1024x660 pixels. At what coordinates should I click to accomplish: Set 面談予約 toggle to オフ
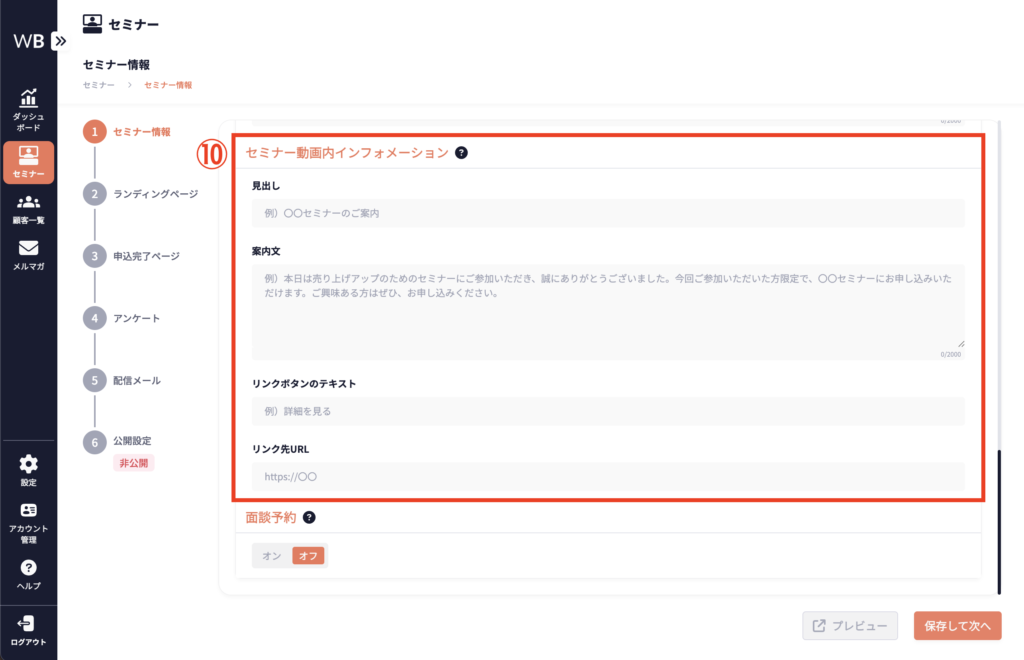(308, 555)
